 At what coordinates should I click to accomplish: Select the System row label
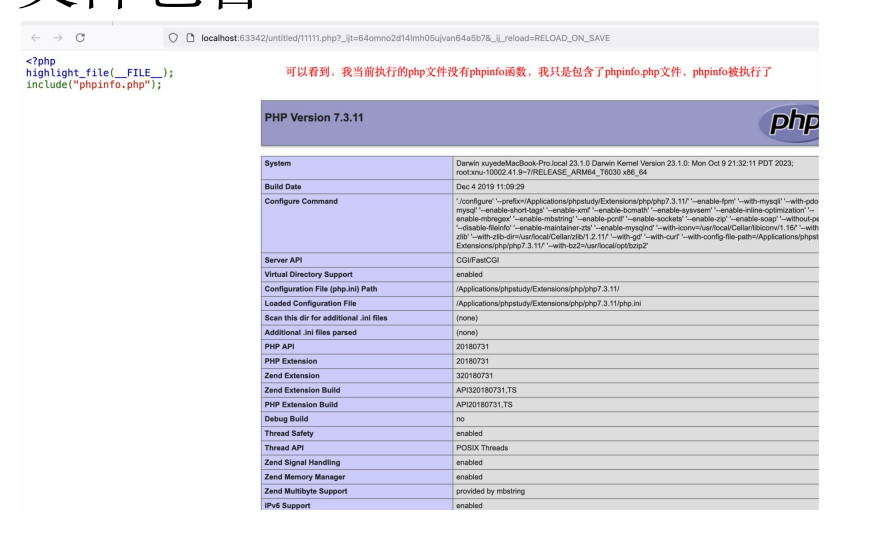point(278,163)
